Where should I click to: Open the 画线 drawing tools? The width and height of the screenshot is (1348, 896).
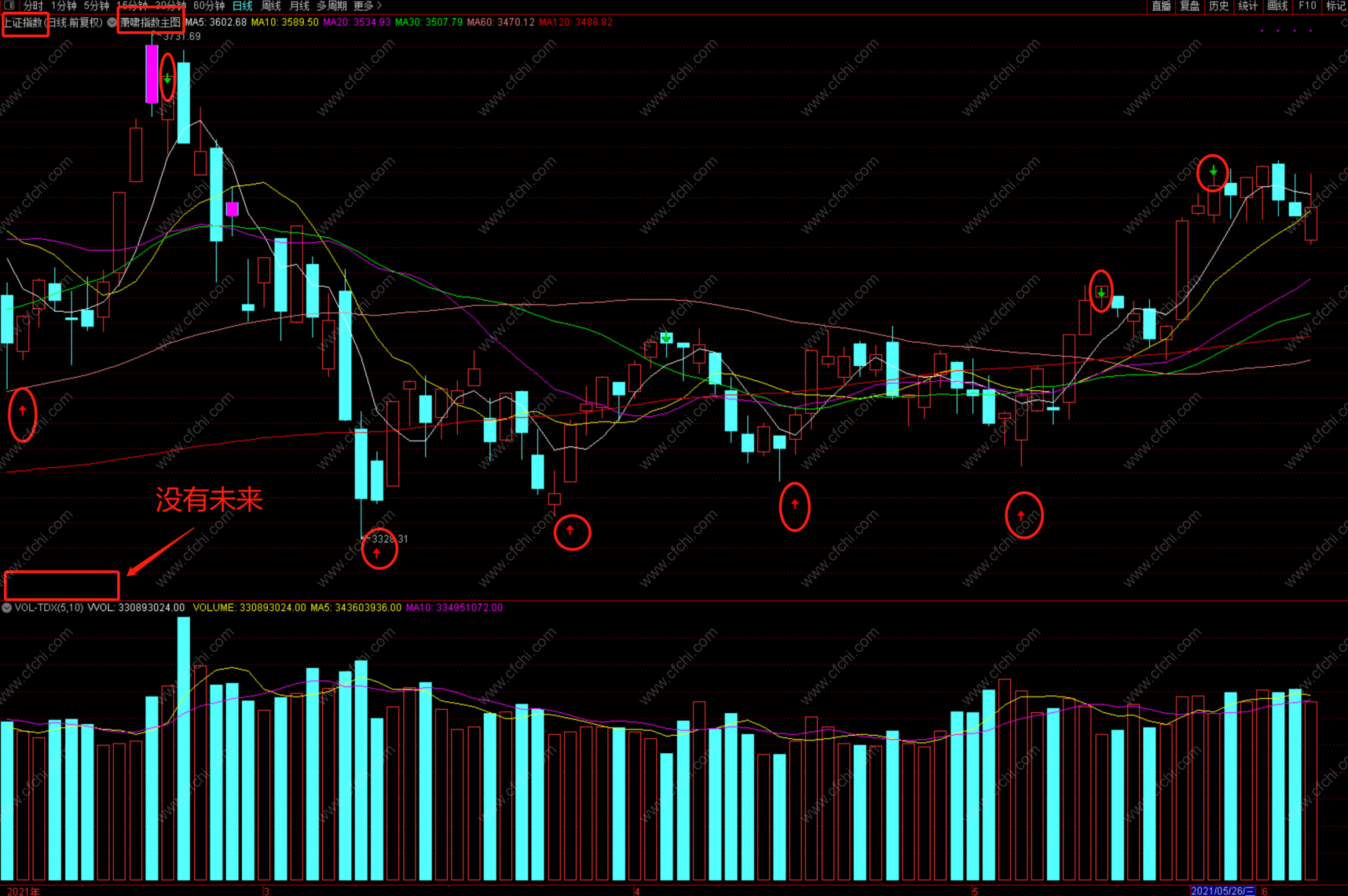(x=1278, y=6)
